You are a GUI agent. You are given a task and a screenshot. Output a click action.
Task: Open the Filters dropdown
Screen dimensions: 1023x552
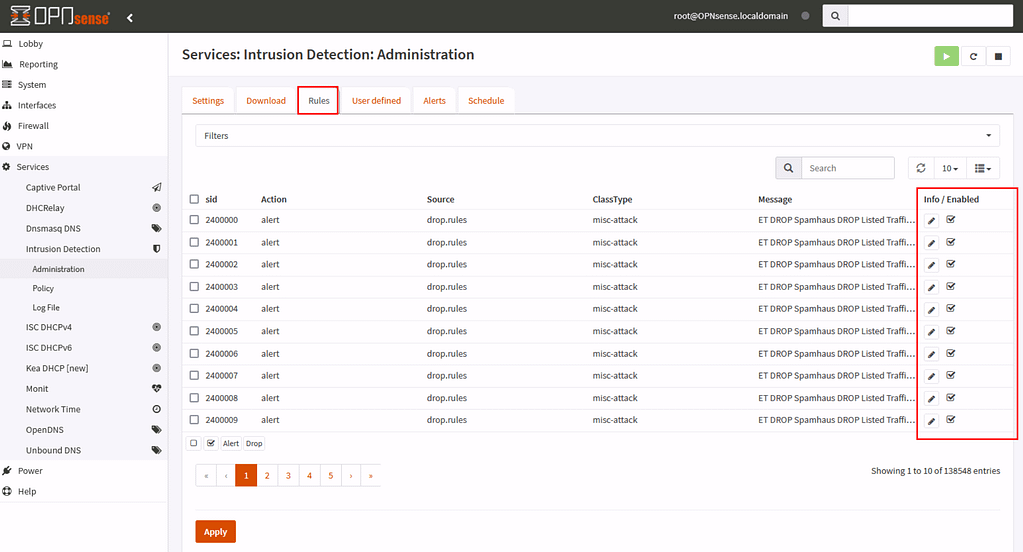(597, 136)
